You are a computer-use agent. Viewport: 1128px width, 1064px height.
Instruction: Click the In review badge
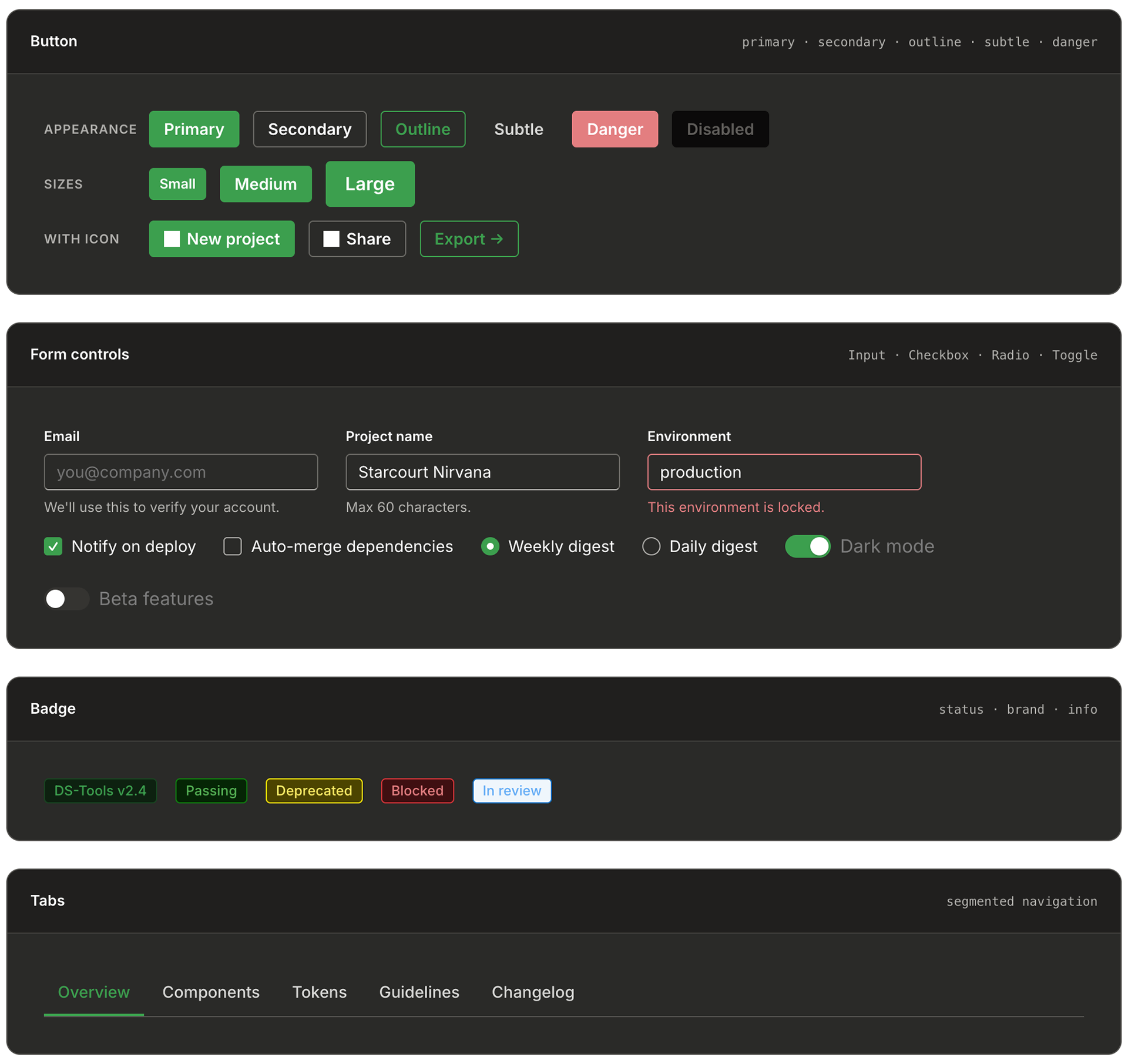[512, 790]
